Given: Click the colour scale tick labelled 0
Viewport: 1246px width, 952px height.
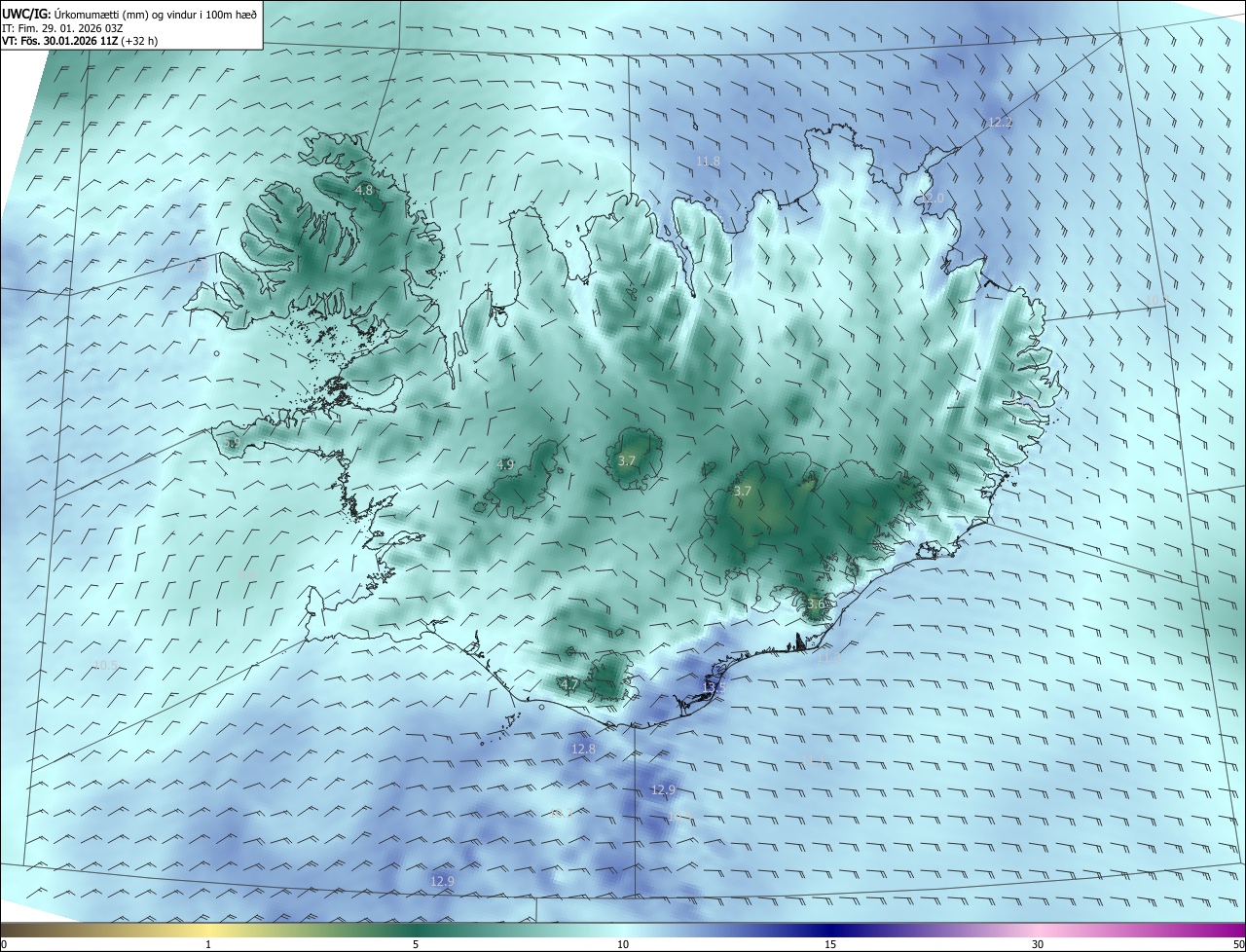Looking at the screenshot, I should pos(4,944).
